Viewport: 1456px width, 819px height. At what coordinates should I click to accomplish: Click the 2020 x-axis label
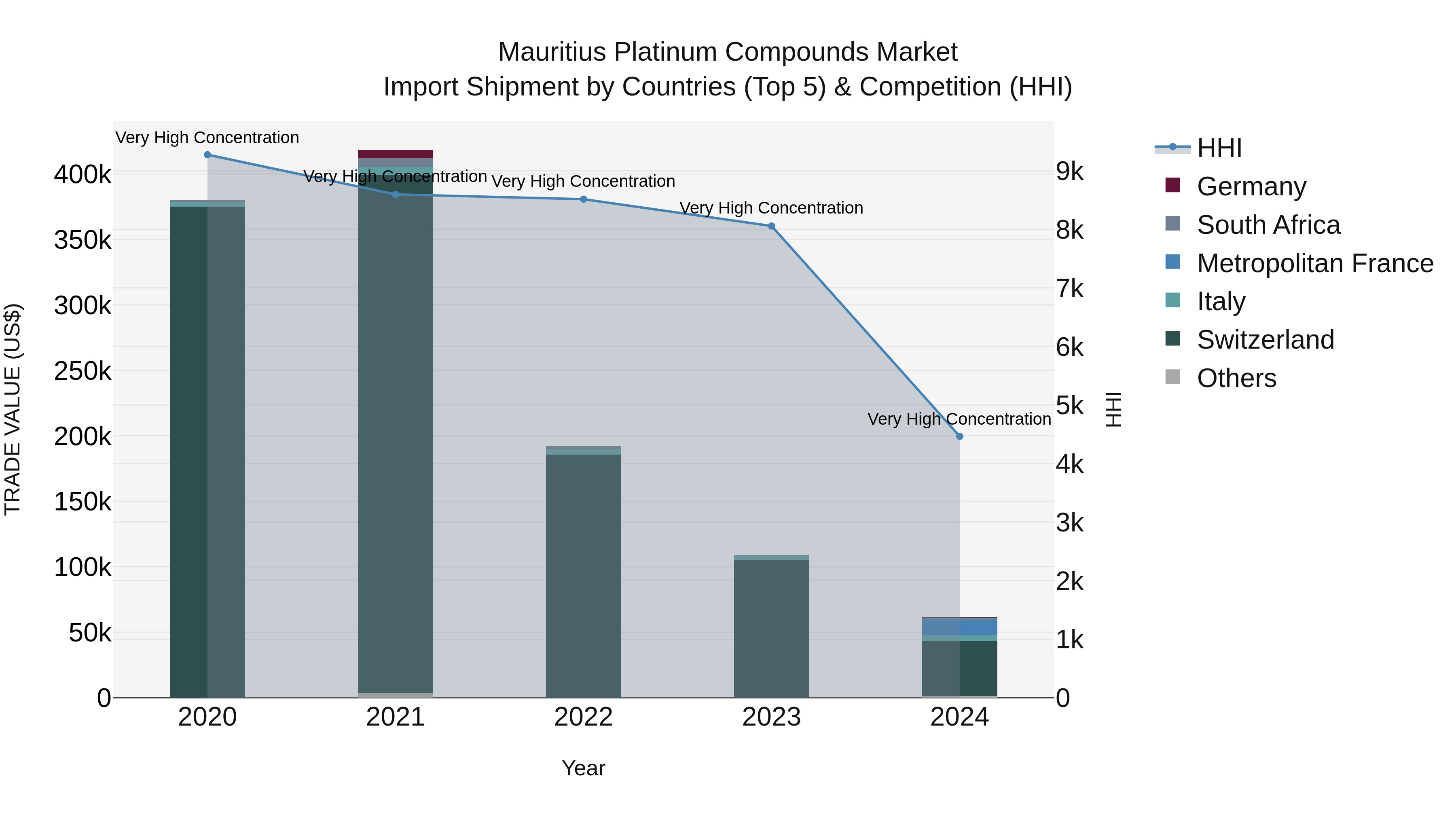tap(207, 717)
